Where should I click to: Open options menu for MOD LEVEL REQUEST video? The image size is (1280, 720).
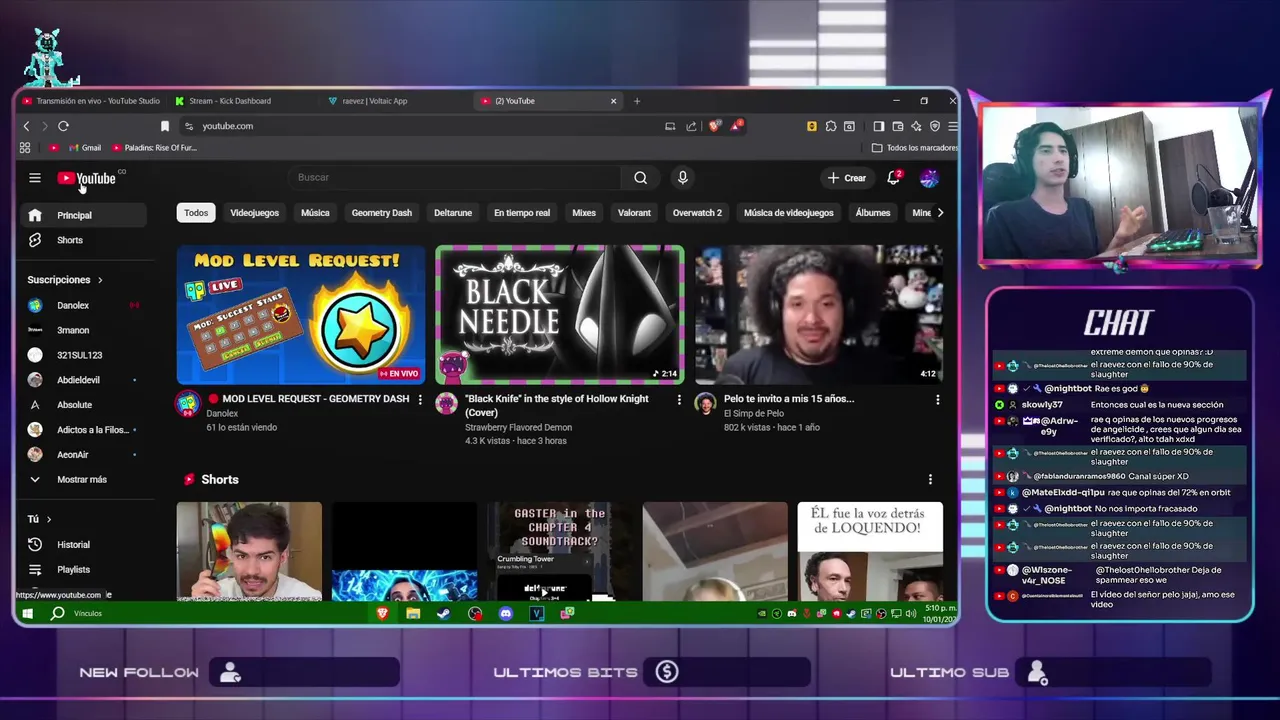pyautogui.click(x=420, y=400)
